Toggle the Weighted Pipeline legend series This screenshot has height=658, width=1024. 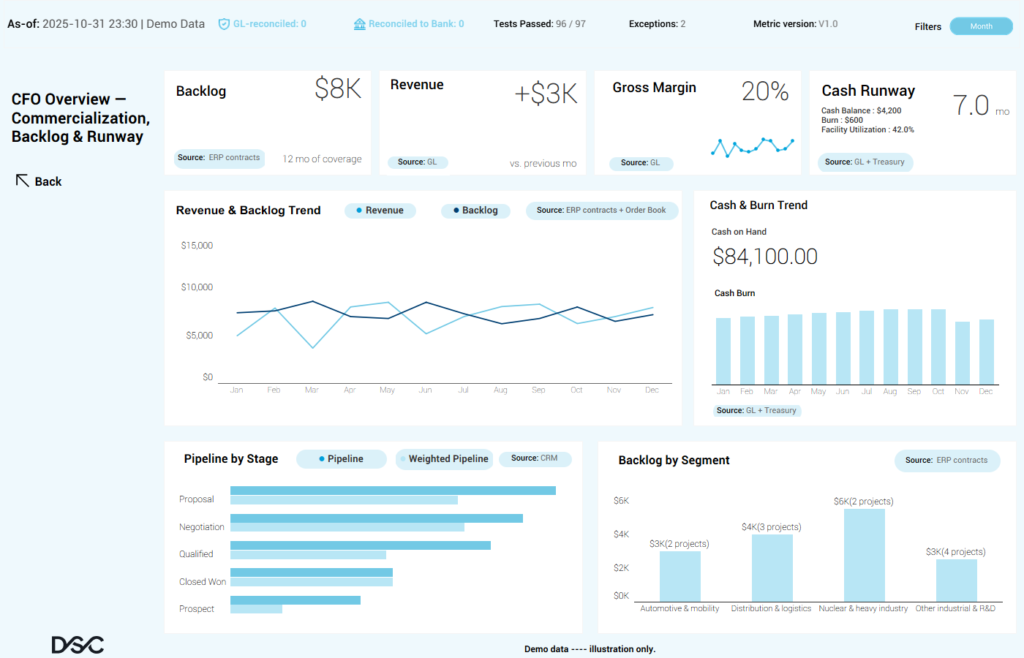pos(445,459)
